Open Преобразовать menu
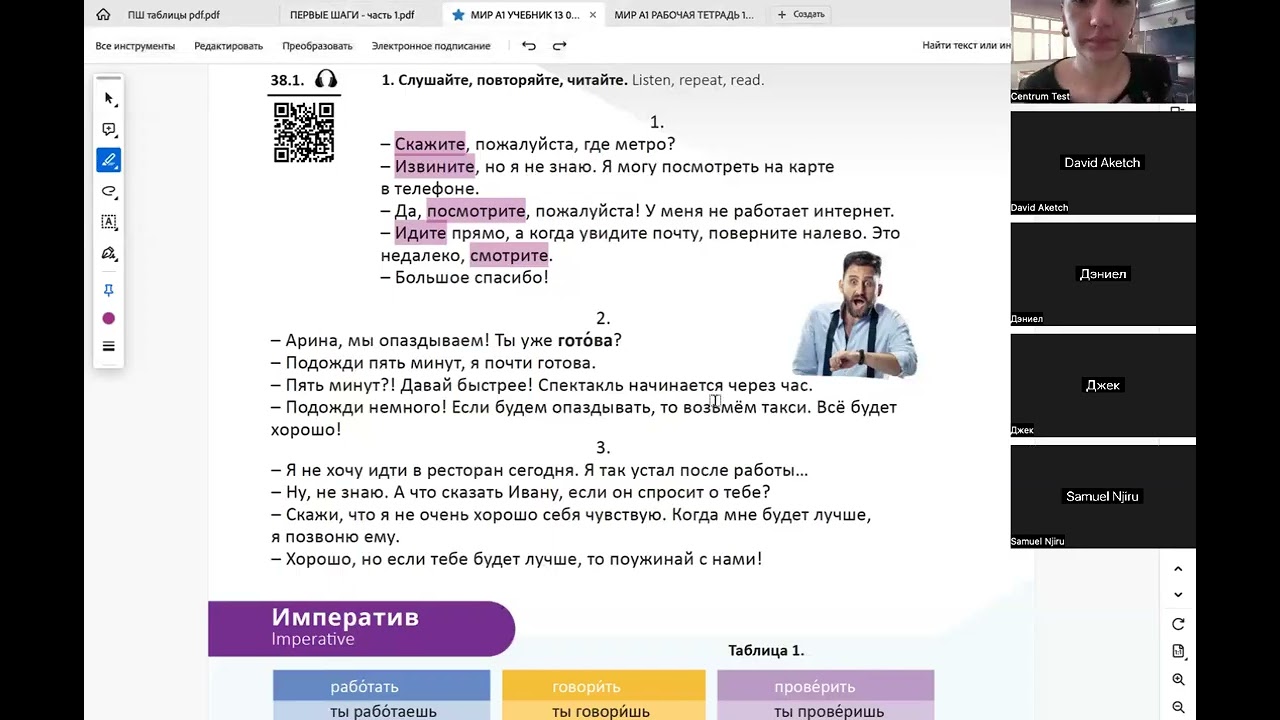Viewport: 1280px width, 720px height. pos(317,46)
